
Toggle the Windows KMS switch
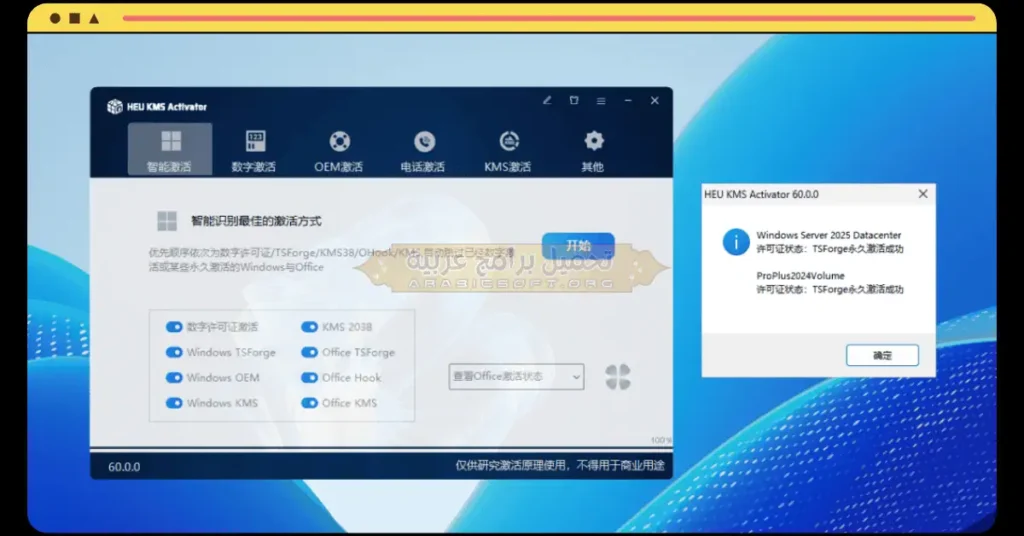[174, 403]
